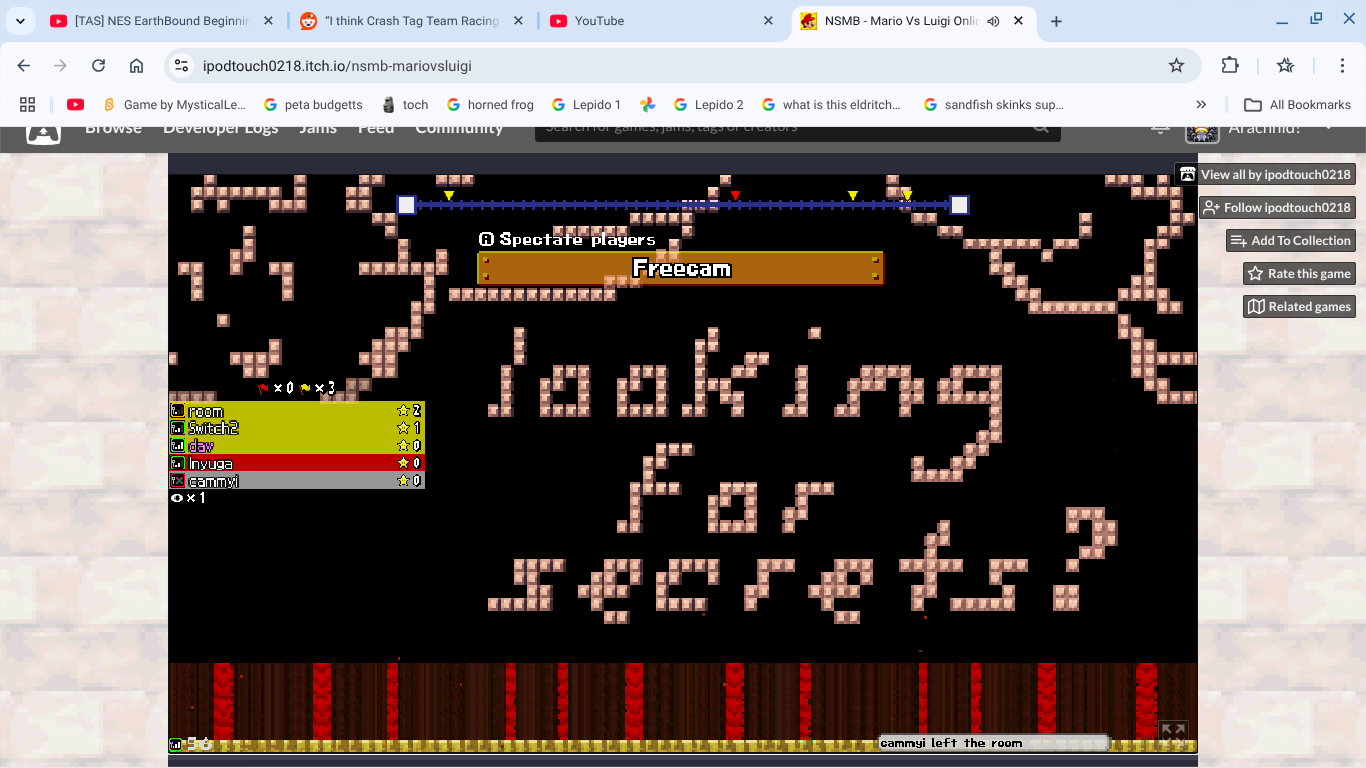
Task: Select the Freecam spectate option
Action: pos(681,268)
